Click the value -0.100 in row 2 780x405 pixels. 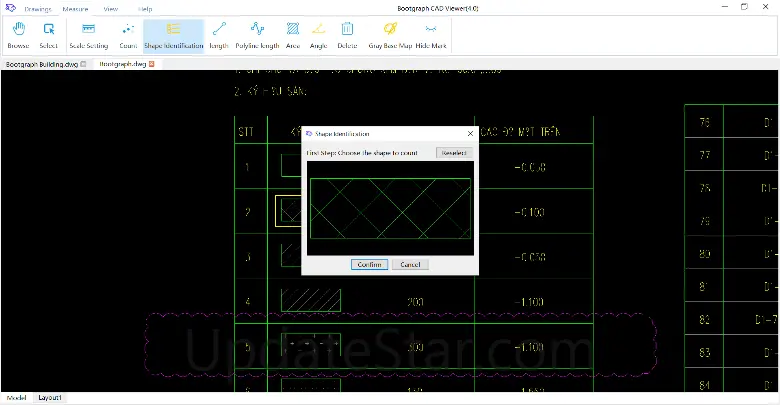(529, 212)
